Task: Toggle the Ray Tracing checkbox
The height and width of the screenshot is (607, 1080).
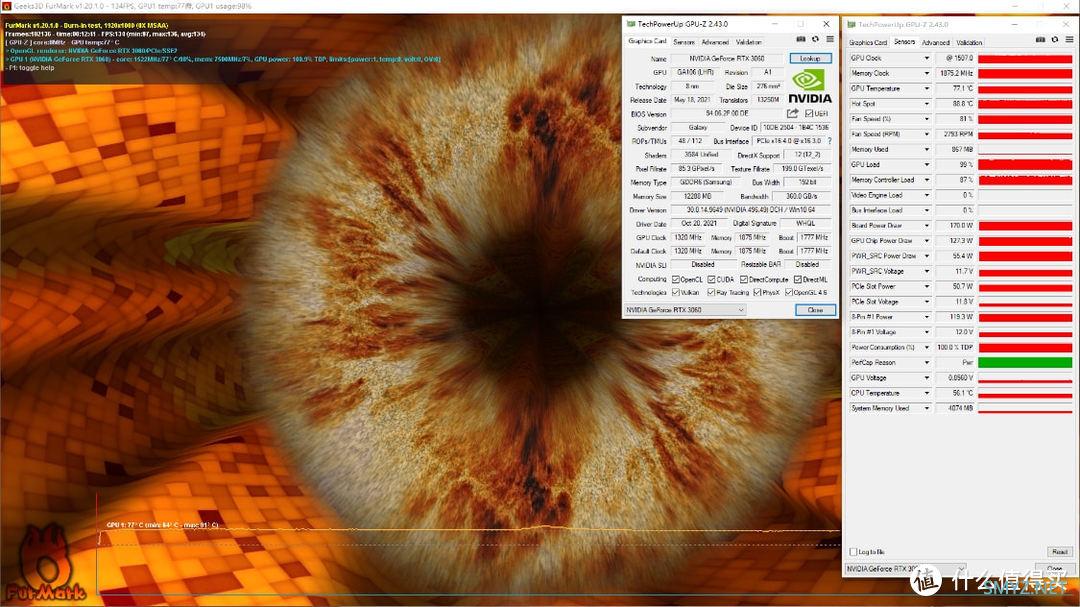Action: 712,293
